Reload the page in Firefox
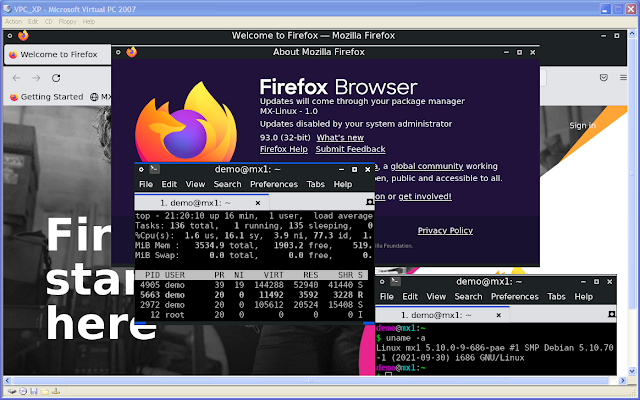This screenshot has height=400, width=640. (56, 78)
